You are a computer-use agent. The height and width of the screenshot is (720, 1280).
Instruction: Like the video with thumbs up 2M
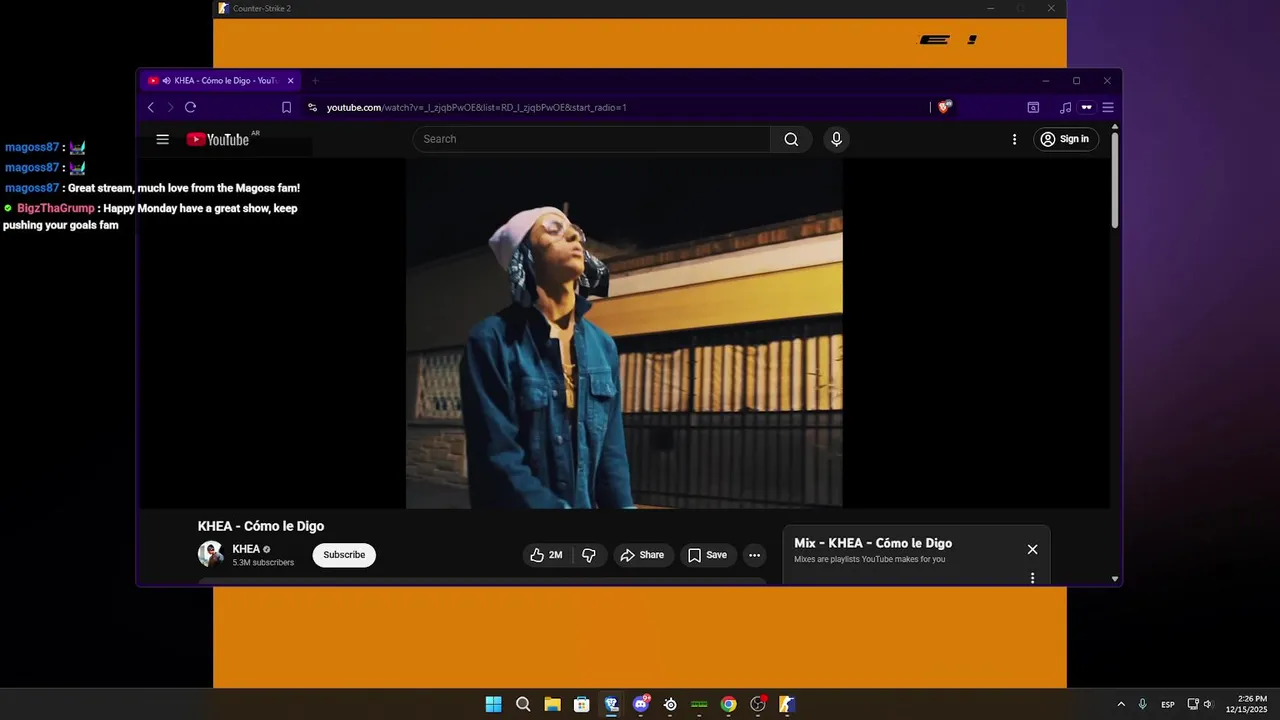coord(546,555)
